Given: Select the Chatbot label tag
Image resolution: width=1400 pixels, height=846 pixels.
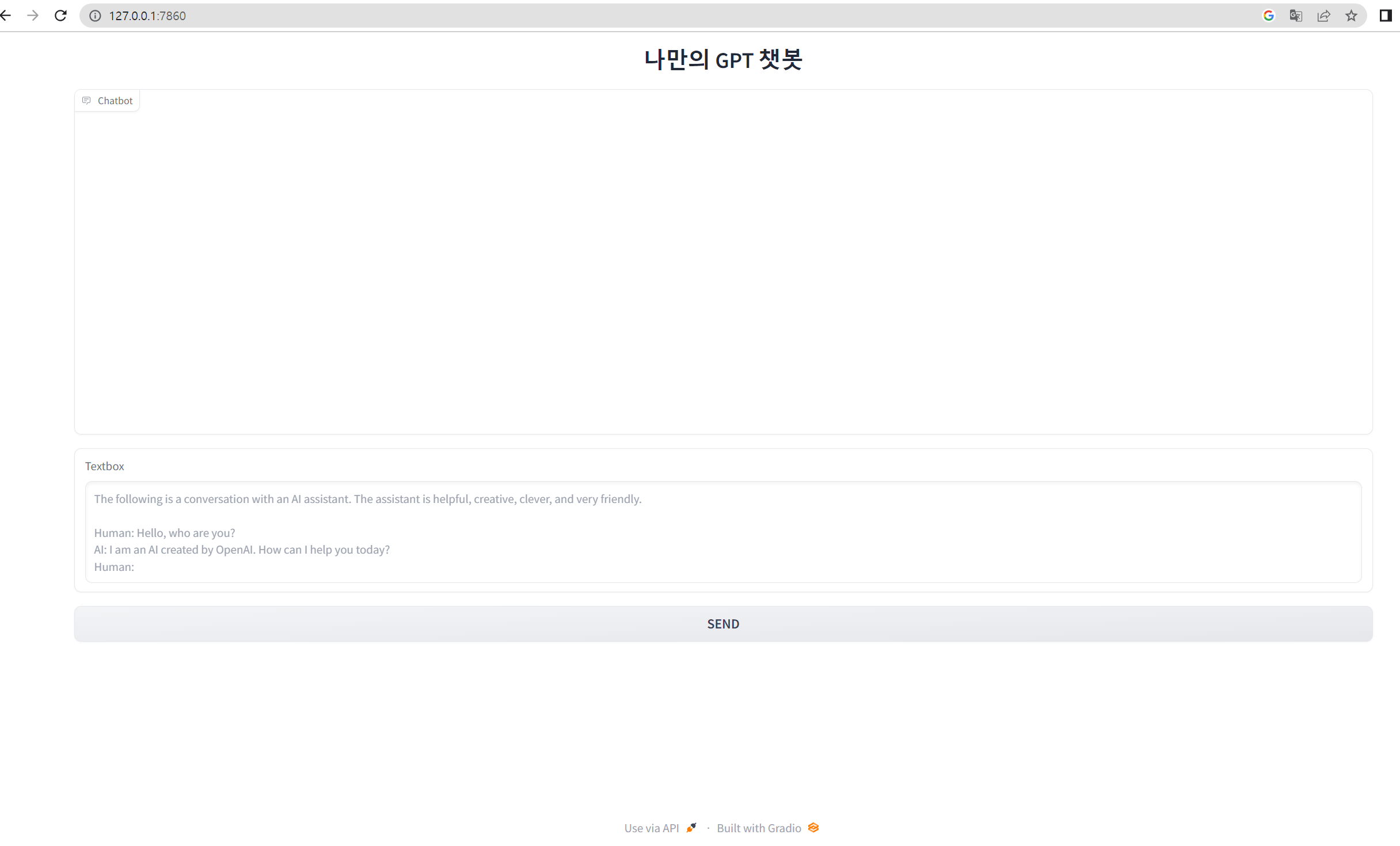Looking at the screenshot, I should pos(107,101).
